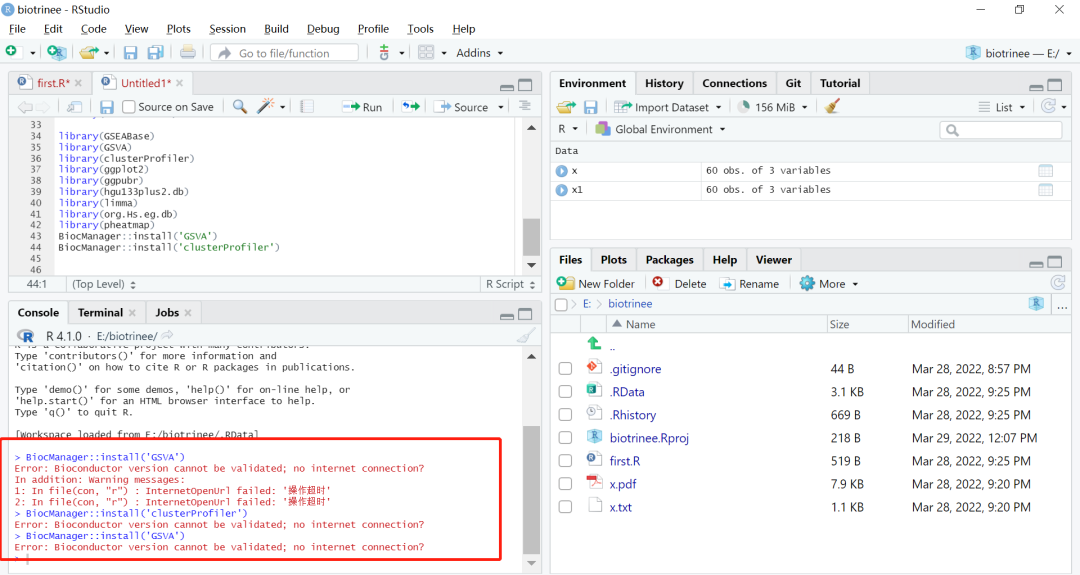Expand data frame x1 details

[x=561, y=190]
